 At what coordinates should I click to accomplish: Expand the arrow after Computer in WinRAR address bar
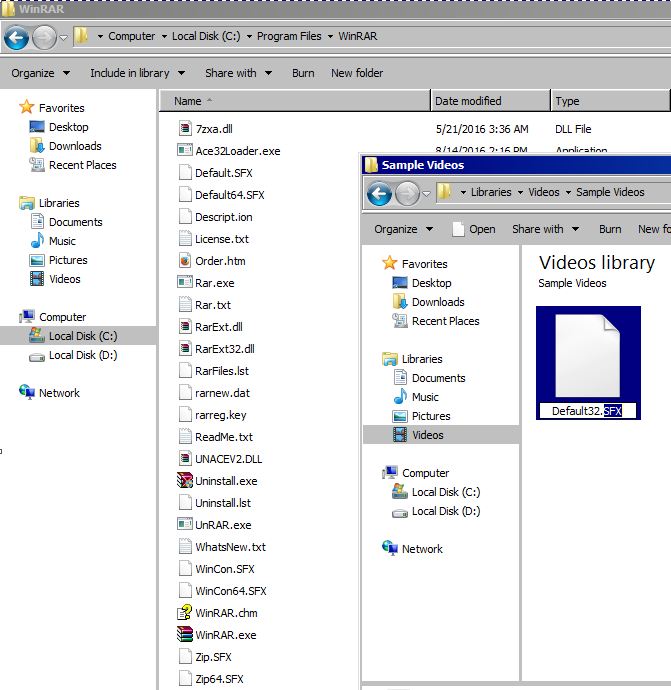pos(164,37)
